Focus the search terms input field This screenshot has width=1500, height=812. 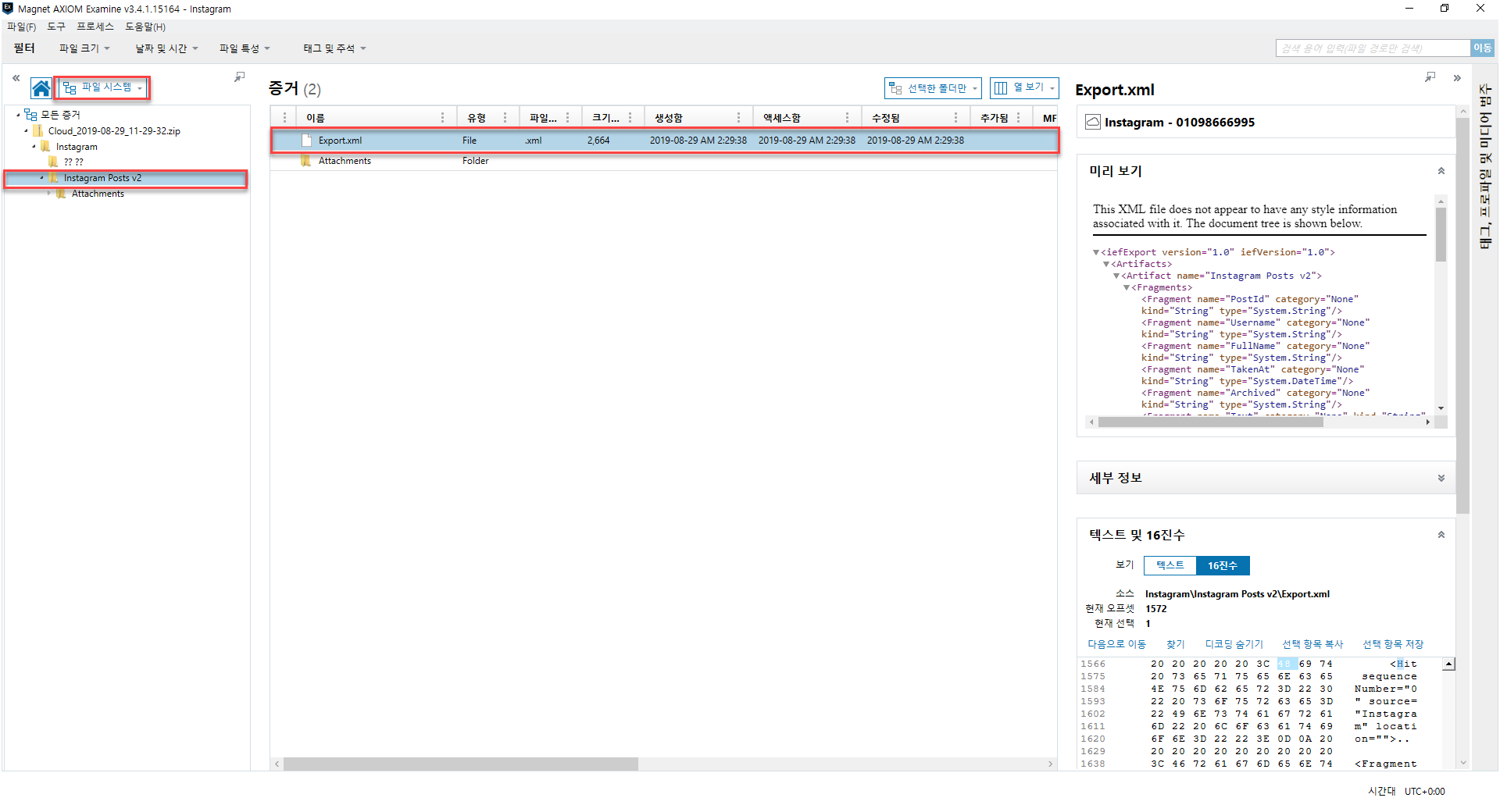coord(1373,48)
